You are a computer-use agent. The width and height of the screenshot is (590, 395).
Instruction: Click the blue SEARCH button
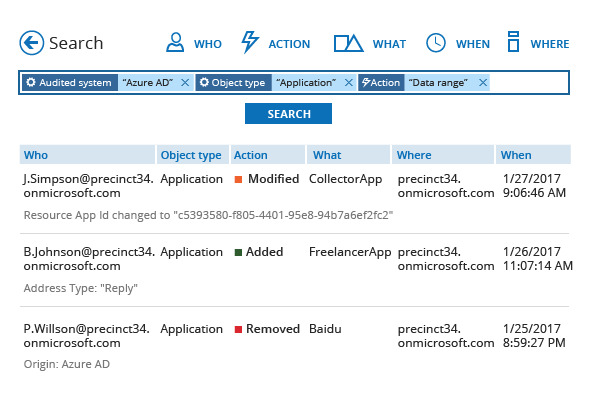[x=288, y=114]
